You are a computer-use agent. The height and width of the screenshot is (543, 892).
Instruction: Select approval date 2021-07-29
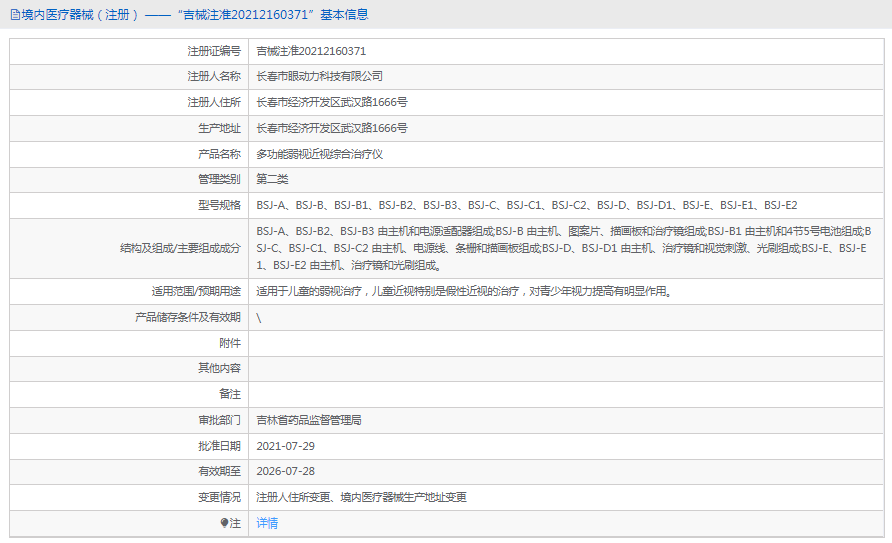click(x=286, y=446)
